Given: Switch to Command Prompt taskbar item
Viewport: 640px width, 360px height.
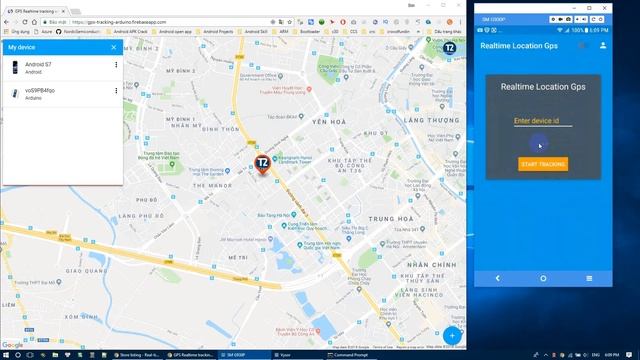Looking at the screenshot, I should [351, 355].
